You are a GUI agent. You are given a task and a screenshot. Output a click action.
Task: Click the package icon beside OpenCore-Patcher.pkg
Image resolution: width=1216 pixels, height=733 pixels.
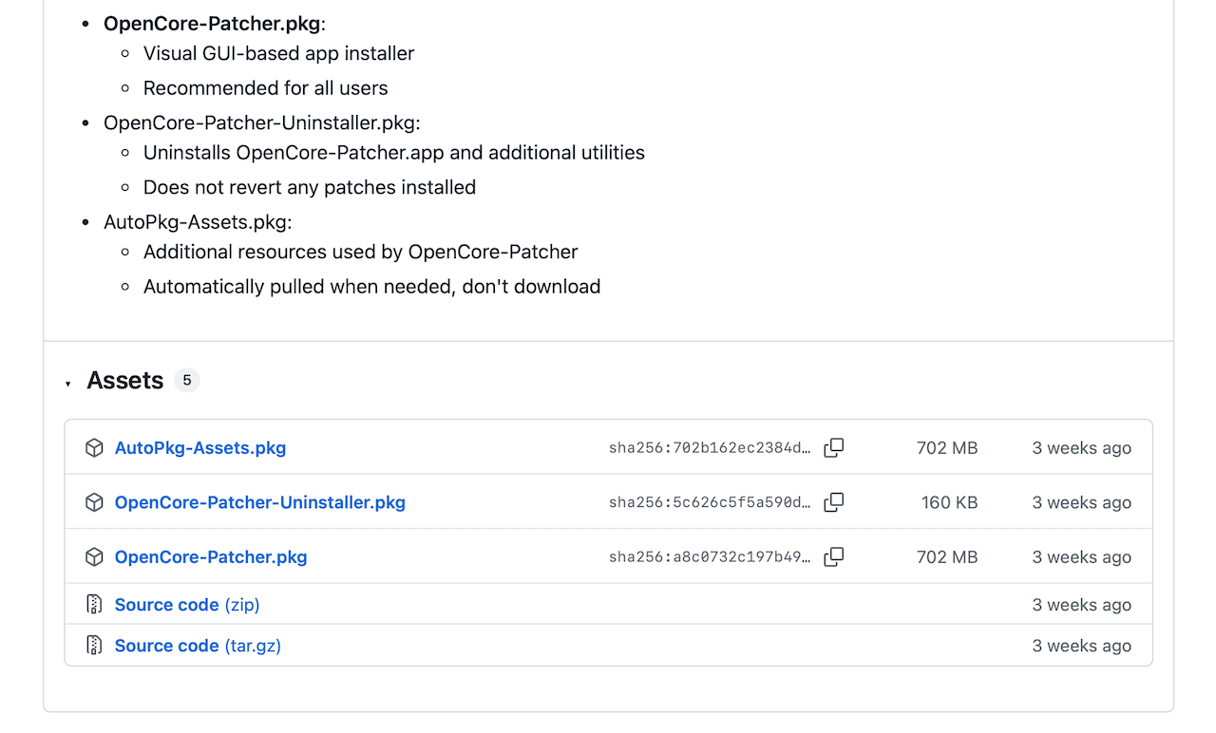(x=94, y=557)
